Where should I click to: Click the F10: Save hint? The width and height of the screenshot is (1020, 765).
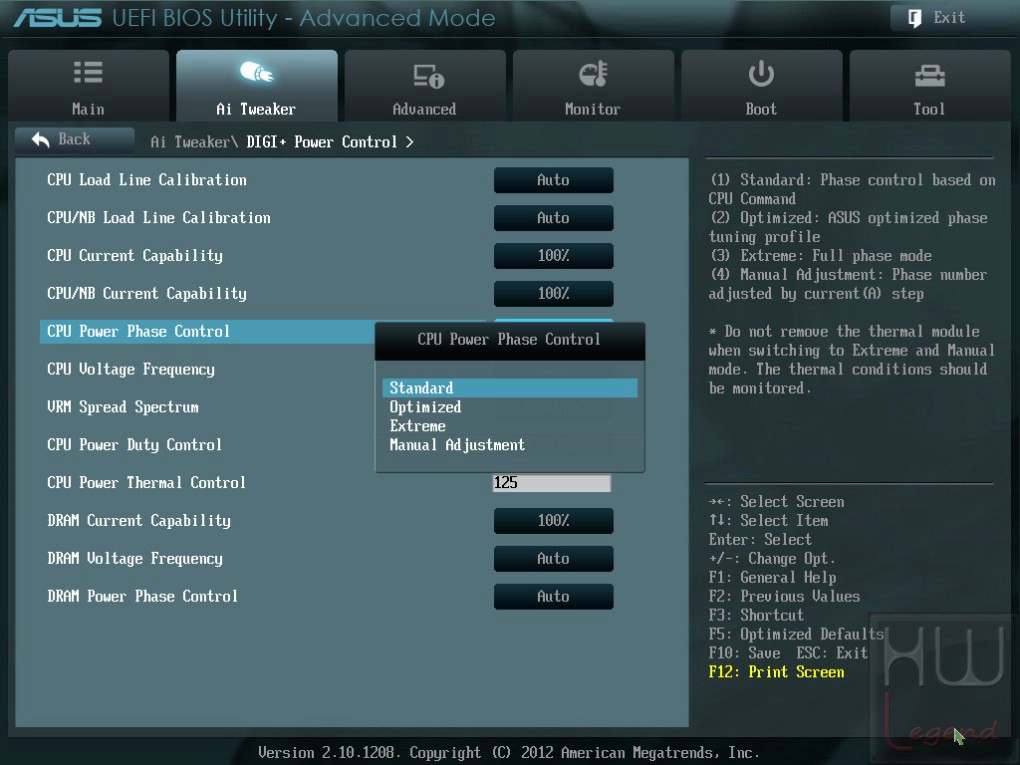coord(745,653)
